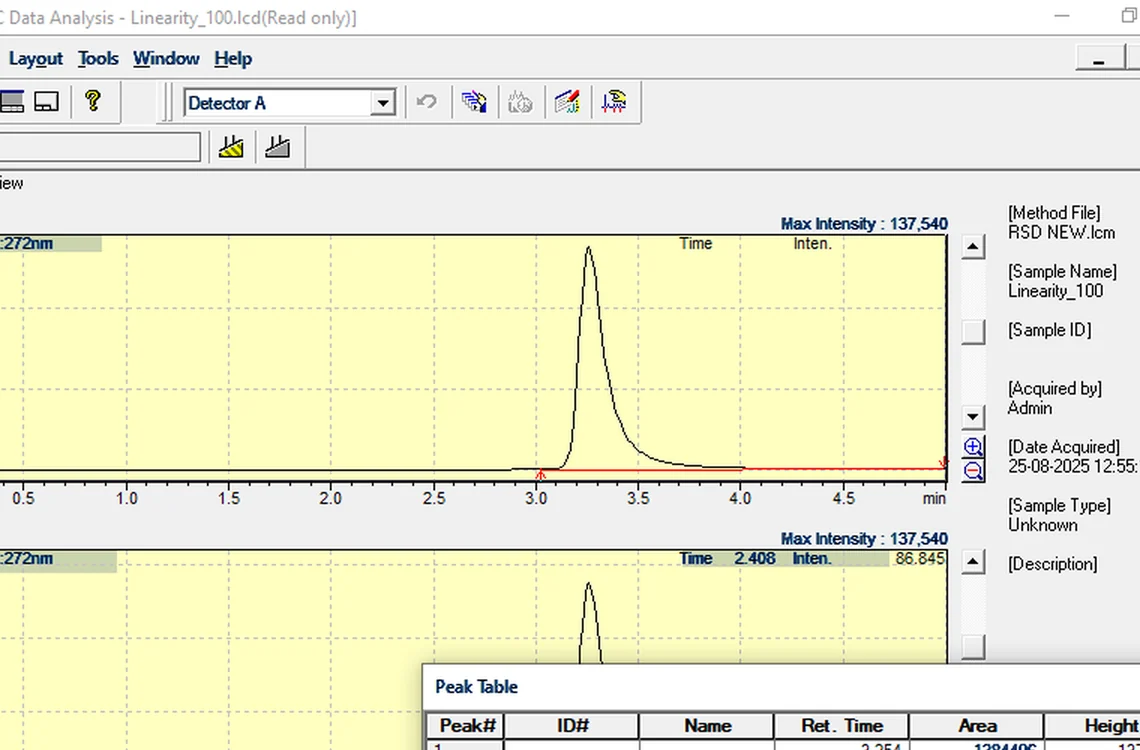This screenshot has width=1140, height=750.
Task: Click the lower Max Intensity : 137,540 label
Action: click(x=864, y=539)
